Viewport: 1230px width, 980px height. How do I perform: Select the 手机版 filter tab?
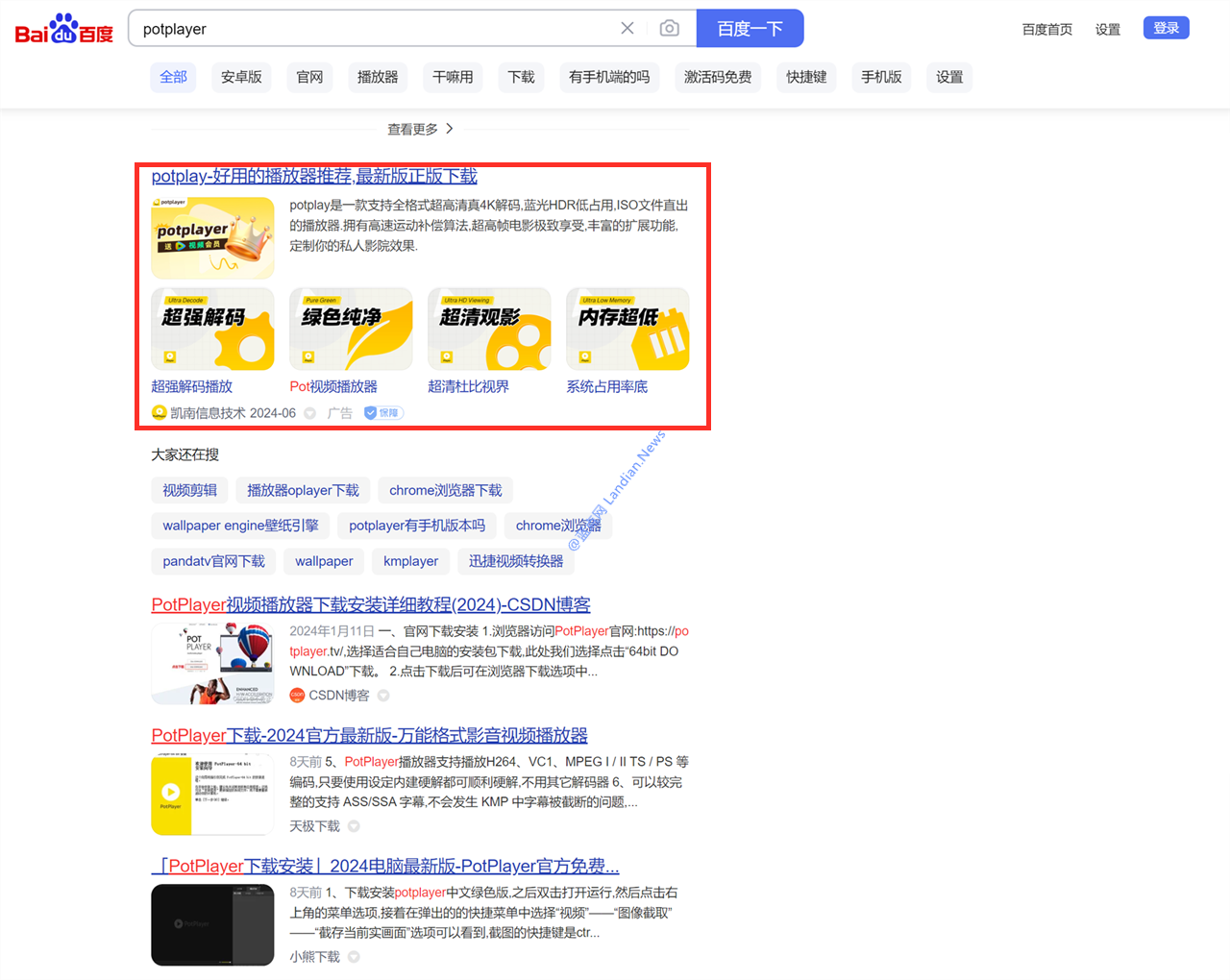coord(881,77)
